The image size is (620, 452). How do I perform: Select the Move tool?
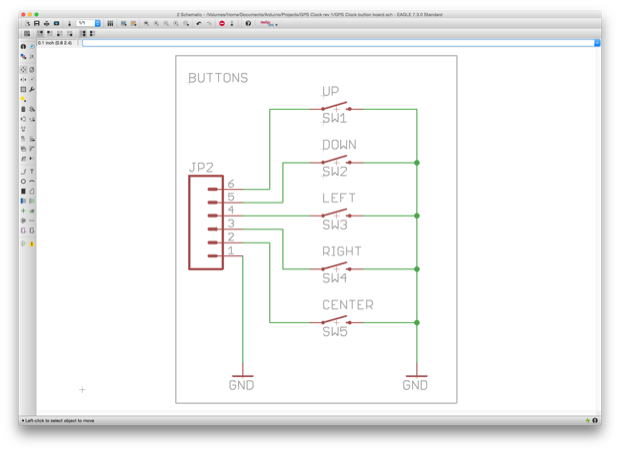[x=23, y=70]
